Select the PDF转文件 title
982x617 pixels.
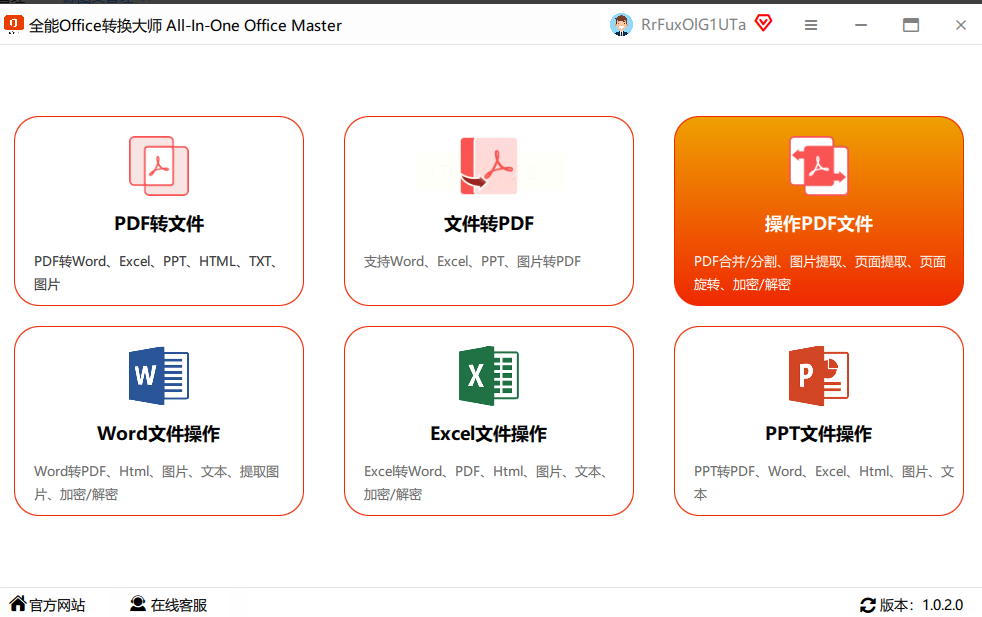tap(159, 224)
